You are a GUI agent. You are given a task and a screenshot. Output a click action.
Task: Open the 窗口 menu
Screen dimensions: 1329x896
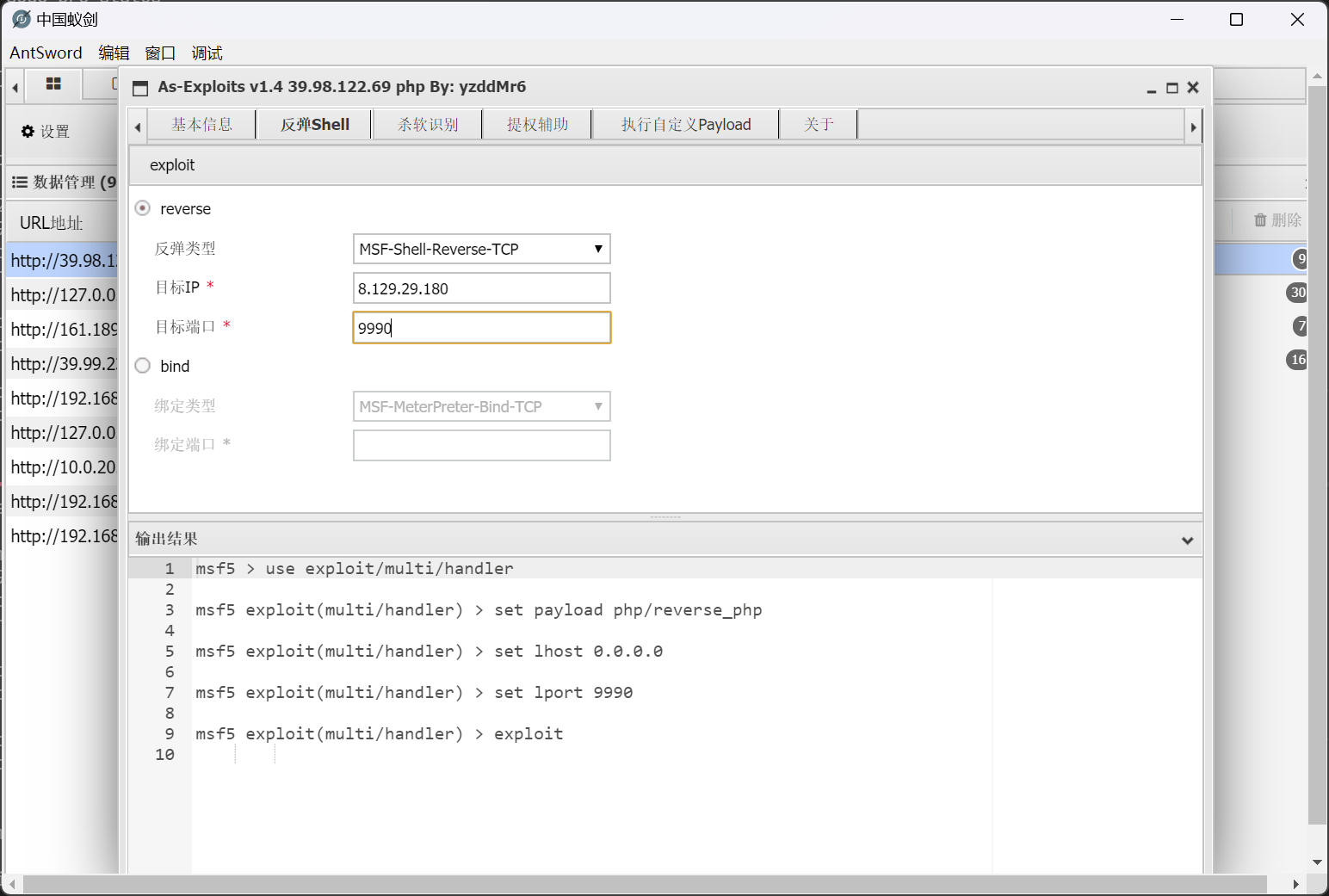coord(160,53)
